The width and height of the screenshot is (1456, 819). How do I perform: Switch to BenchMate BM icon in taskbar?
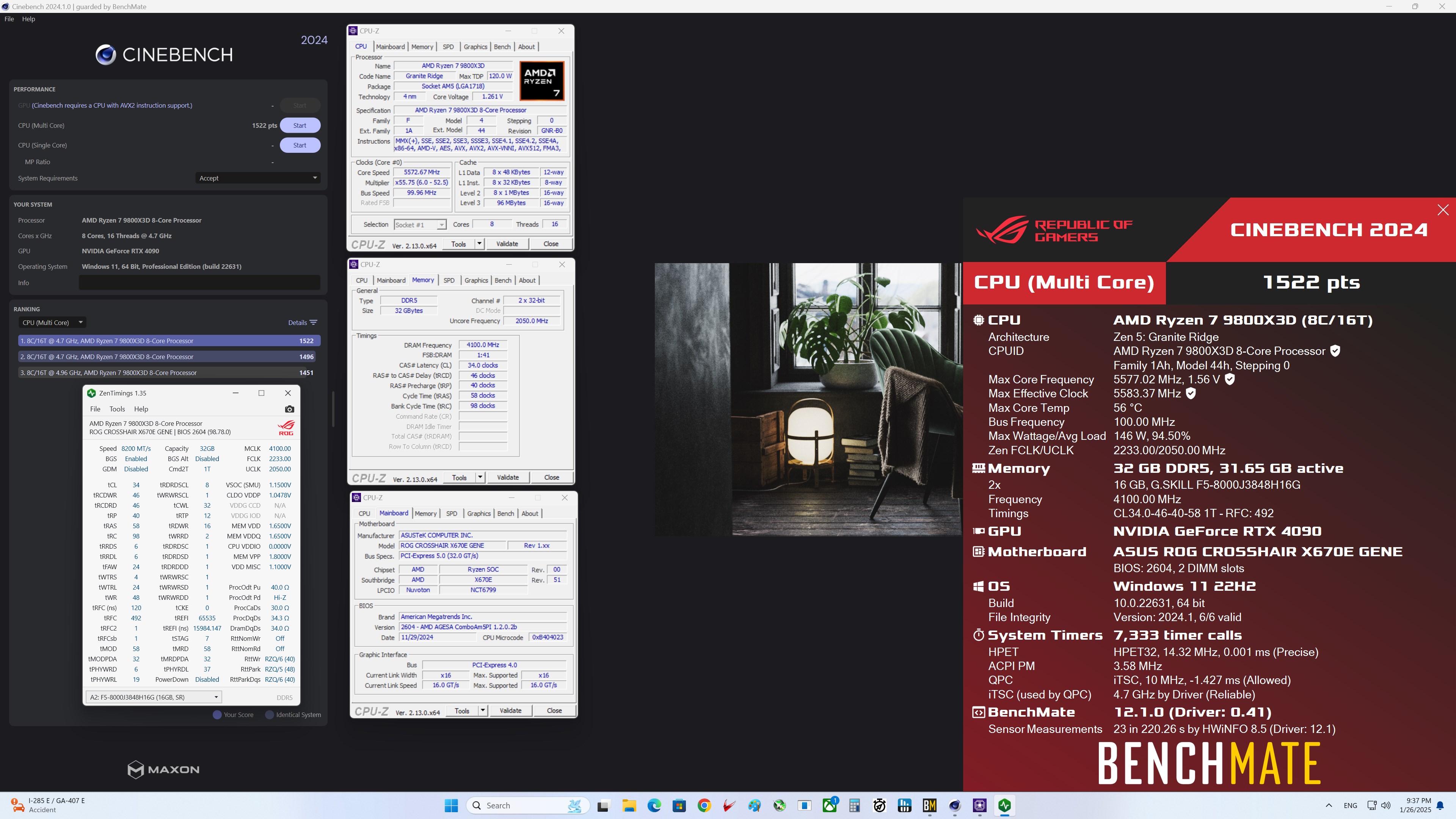click(930, 805)
